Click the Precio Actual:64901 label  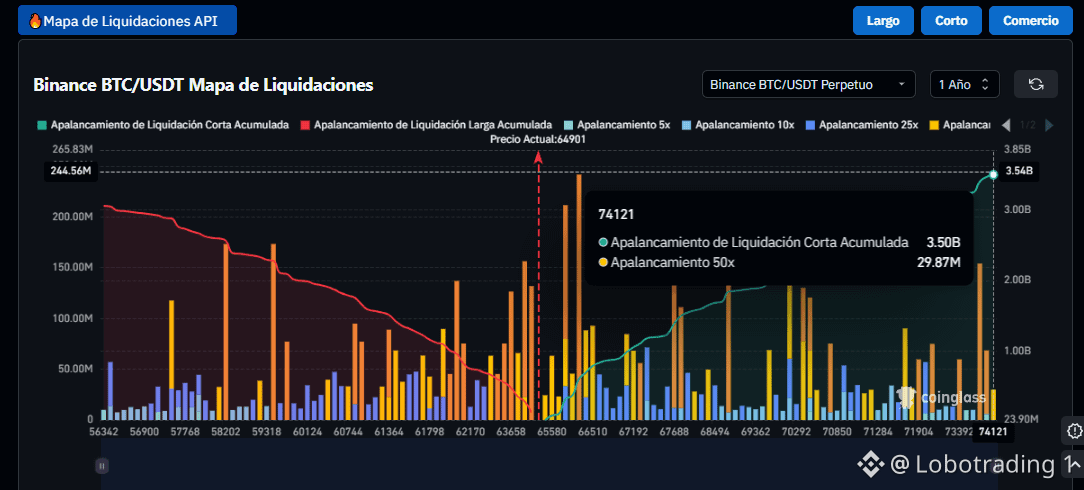[x=538, y=140]
